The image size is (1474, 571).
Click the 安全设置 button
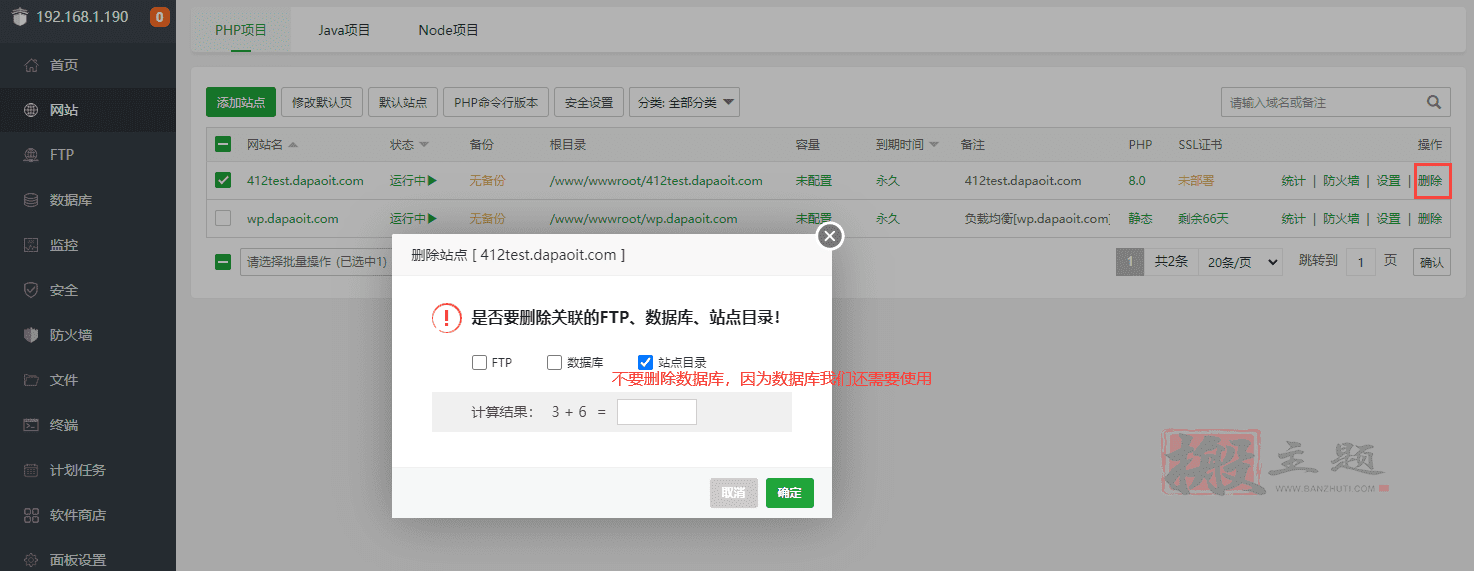[x=589, y=102]
